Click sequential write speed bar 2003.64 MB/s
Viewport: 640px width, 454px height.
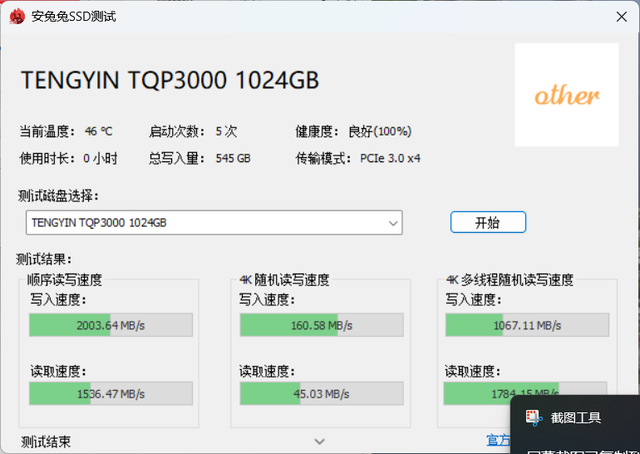click(111, 325)
